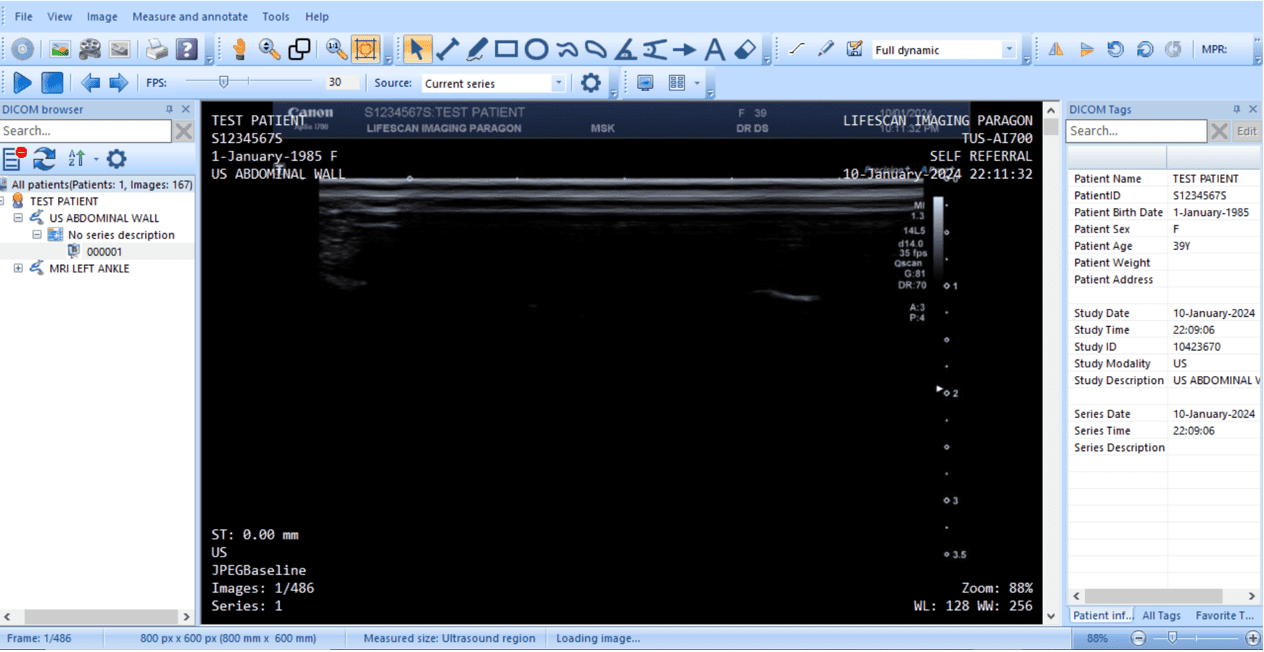Select the eraser tool

pyautogui.click(x=745, y=49)
